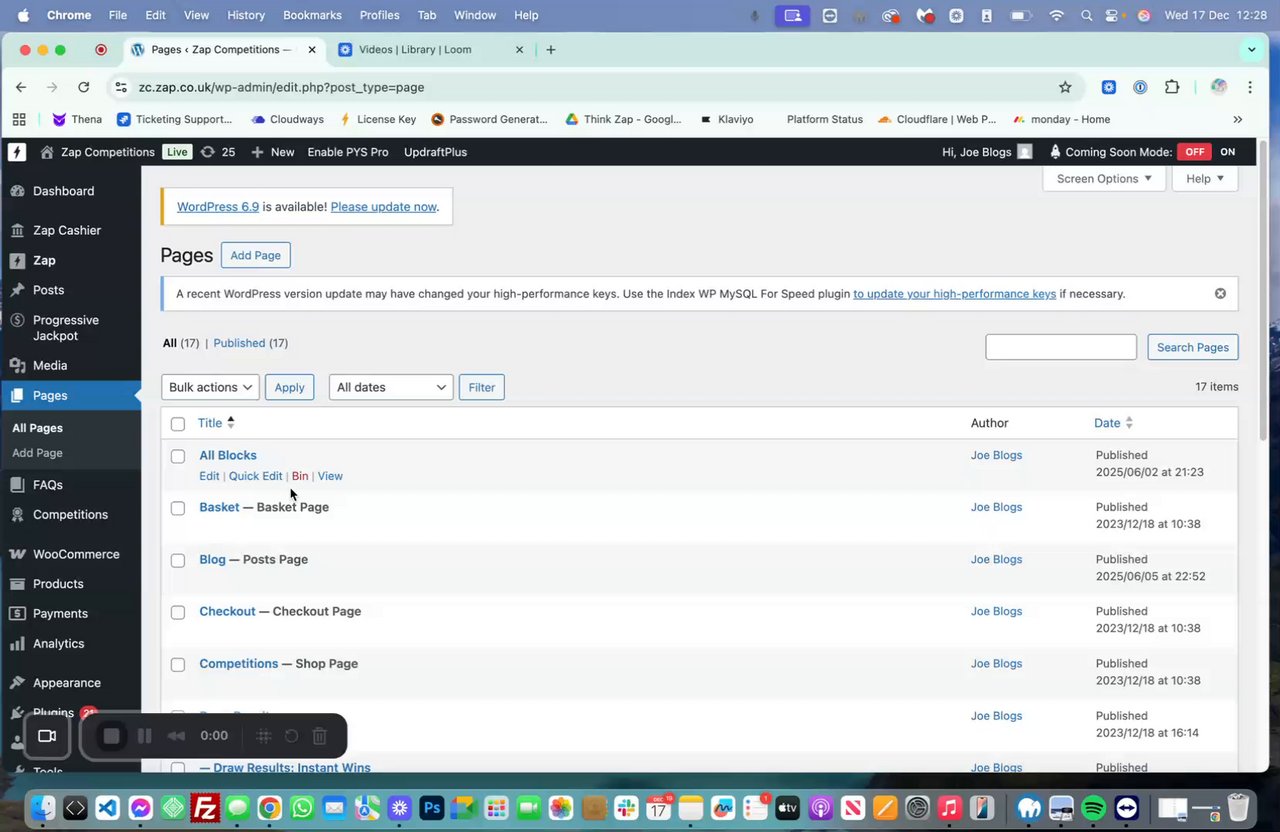
Task: Click the WooCommerce icon in sidebar
Action: pyautogui.click(x=17, y=554)
